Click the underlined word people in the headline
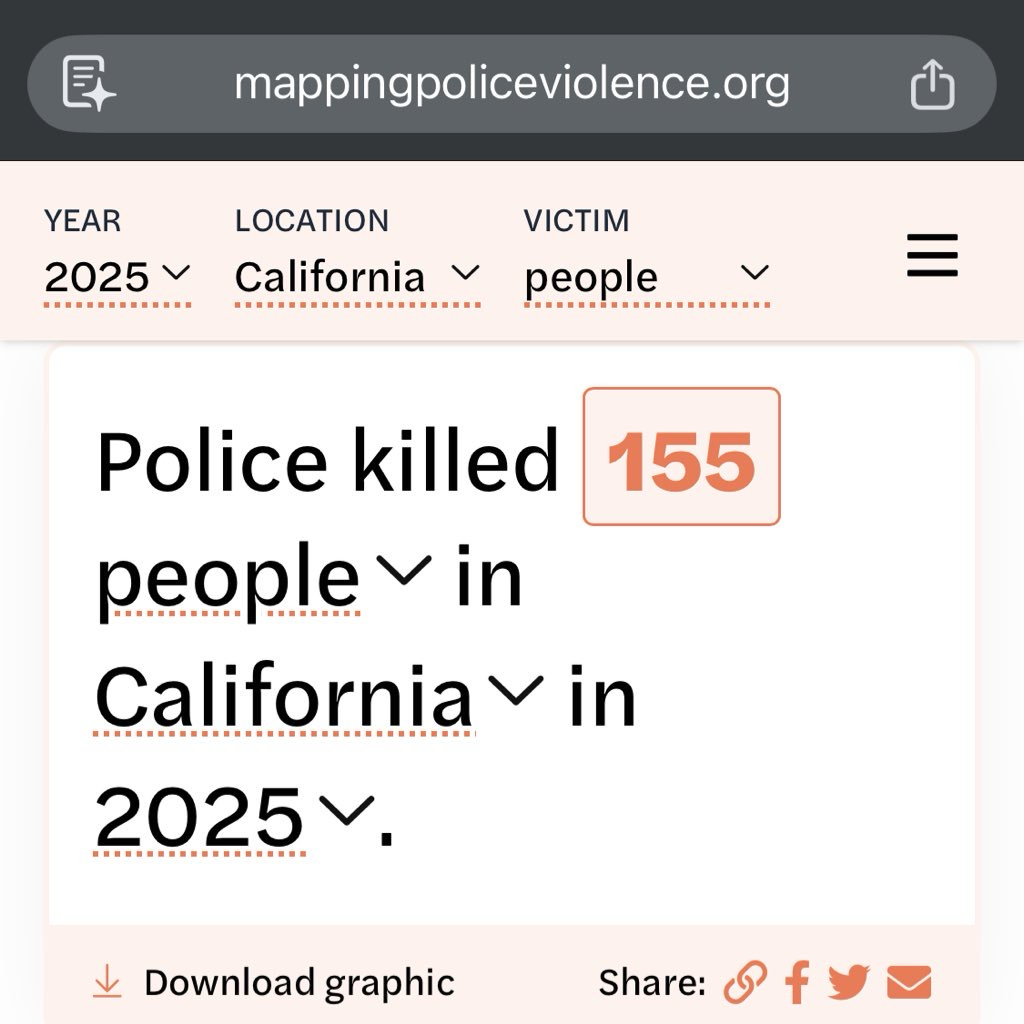The image size is (1024, 1024). (x=228, y=578)
